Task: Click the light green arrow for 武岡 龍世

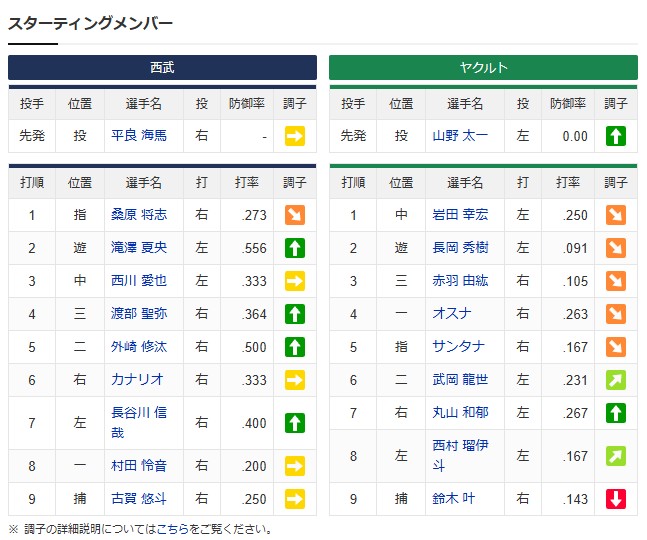Action: pos(616,380)
